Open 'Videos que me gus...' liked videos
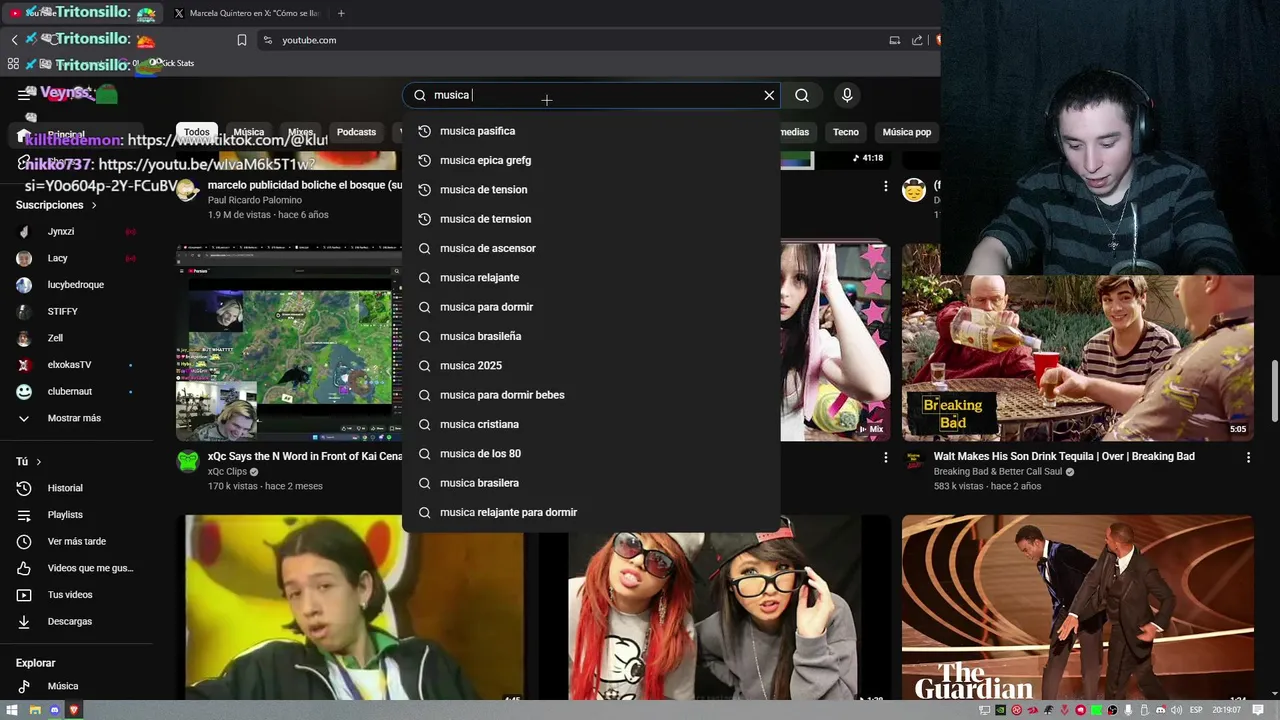This screenshot has width=1280, height=720. click(76, 568)
